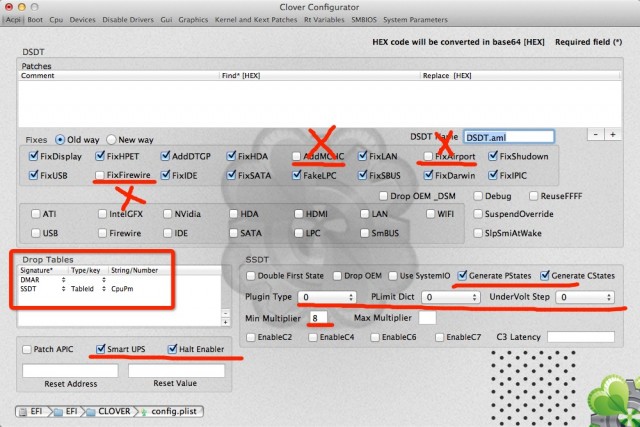
Task: Open the Gui tab
Action: [166, 20]
